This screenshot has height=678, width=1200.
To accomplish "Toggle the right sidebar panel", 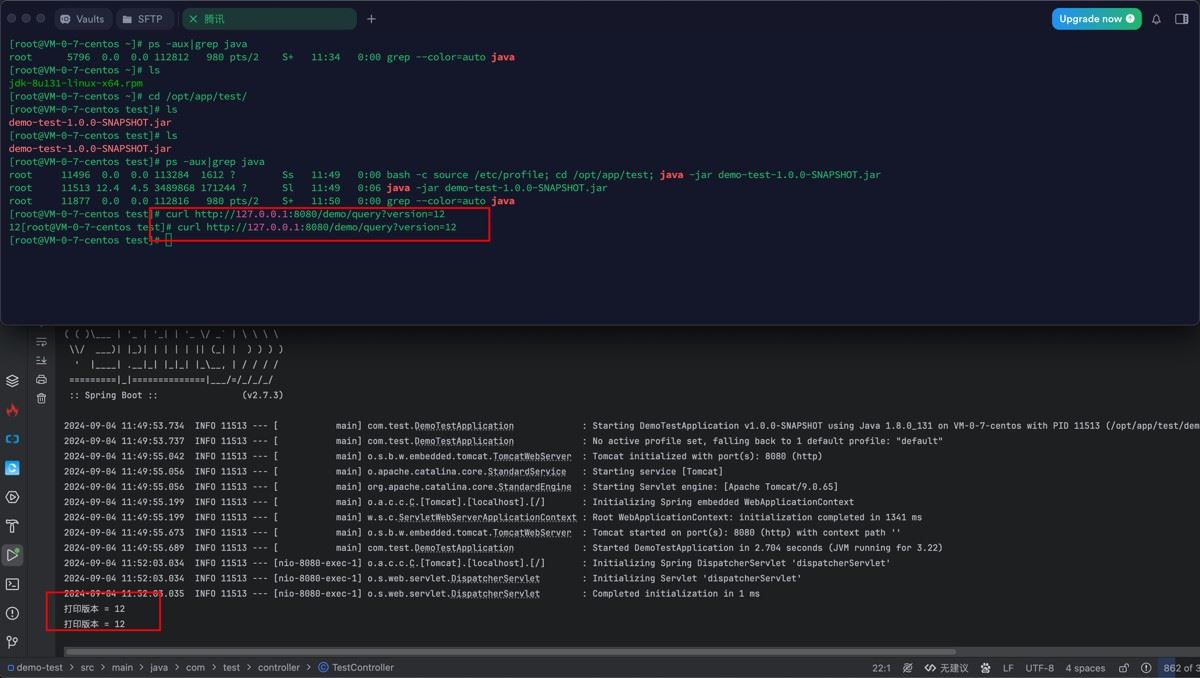I will tap(1181, 19).
